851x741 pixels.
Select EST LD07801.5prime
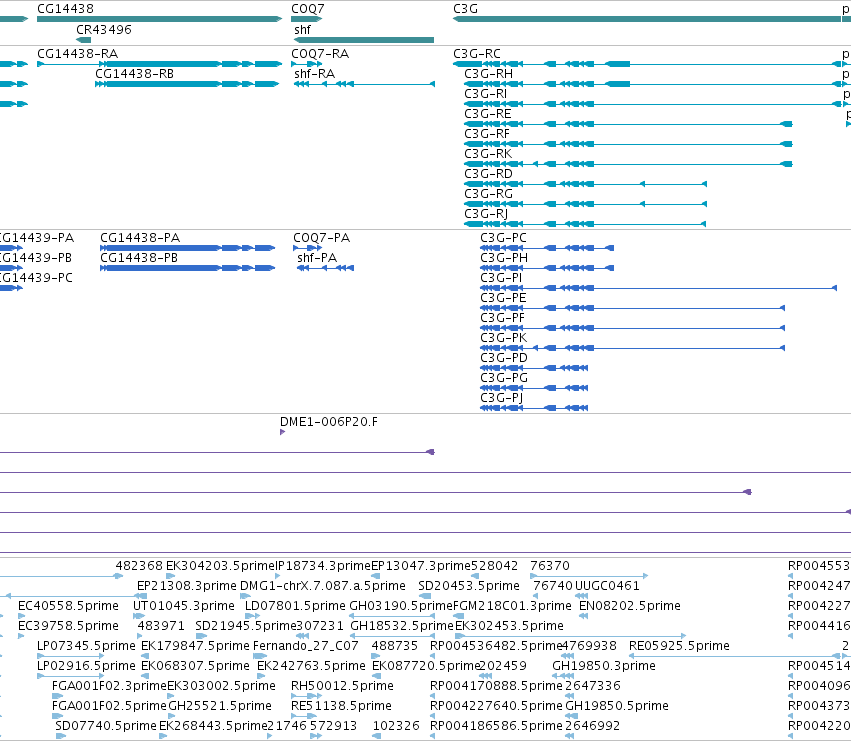[295, 606]
